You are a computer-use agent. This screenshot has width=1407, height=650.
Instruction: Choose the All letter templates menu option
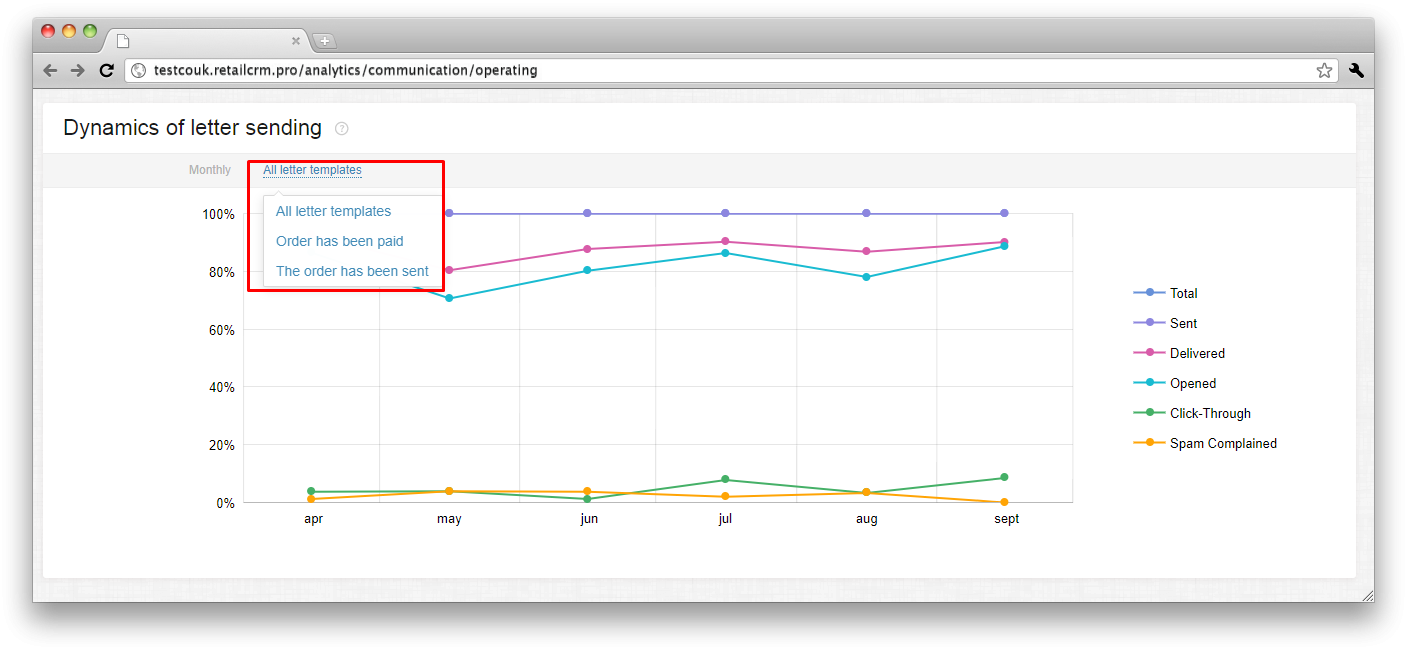[x=333, y=211]
